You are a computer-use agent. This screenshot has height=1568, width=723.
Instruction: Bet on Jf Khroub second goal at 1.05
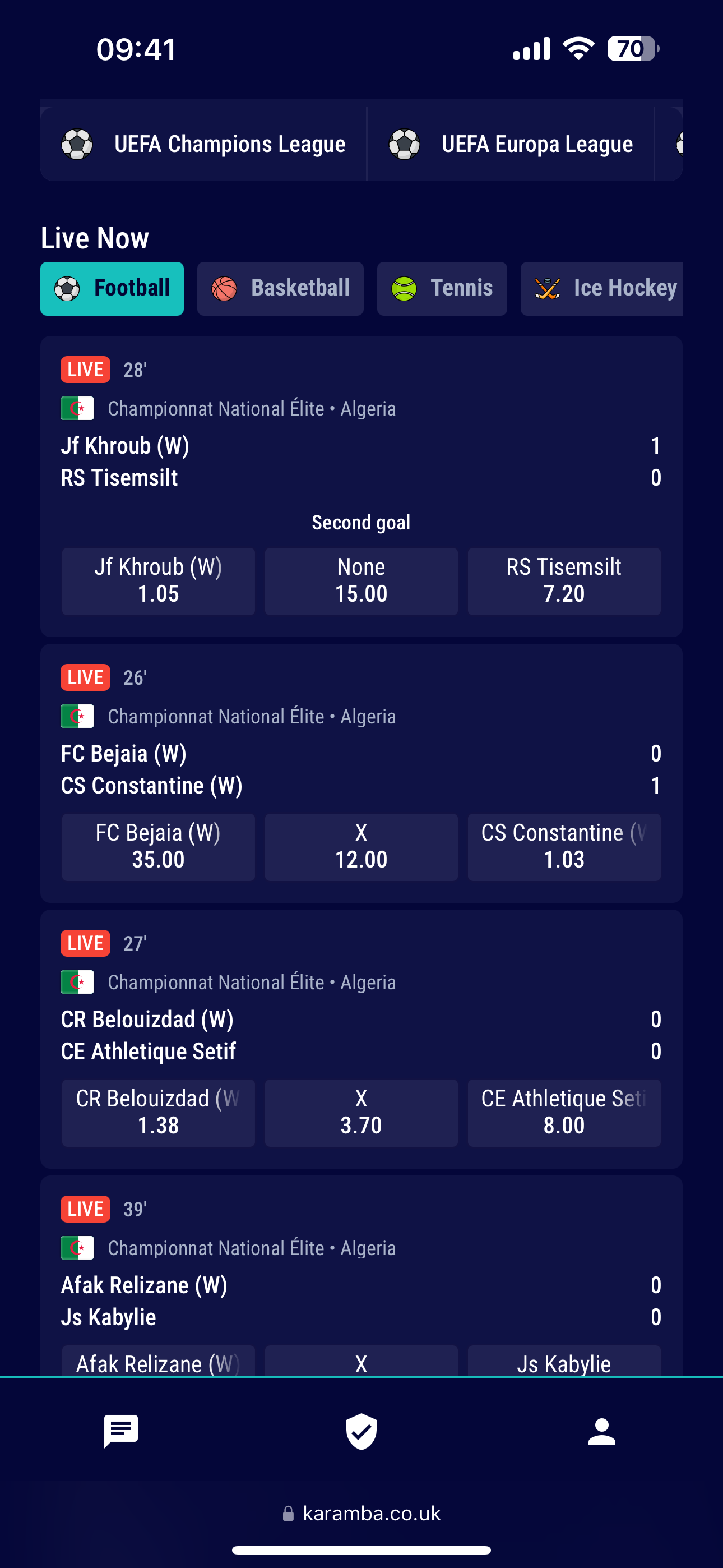(x=158, y=580)
